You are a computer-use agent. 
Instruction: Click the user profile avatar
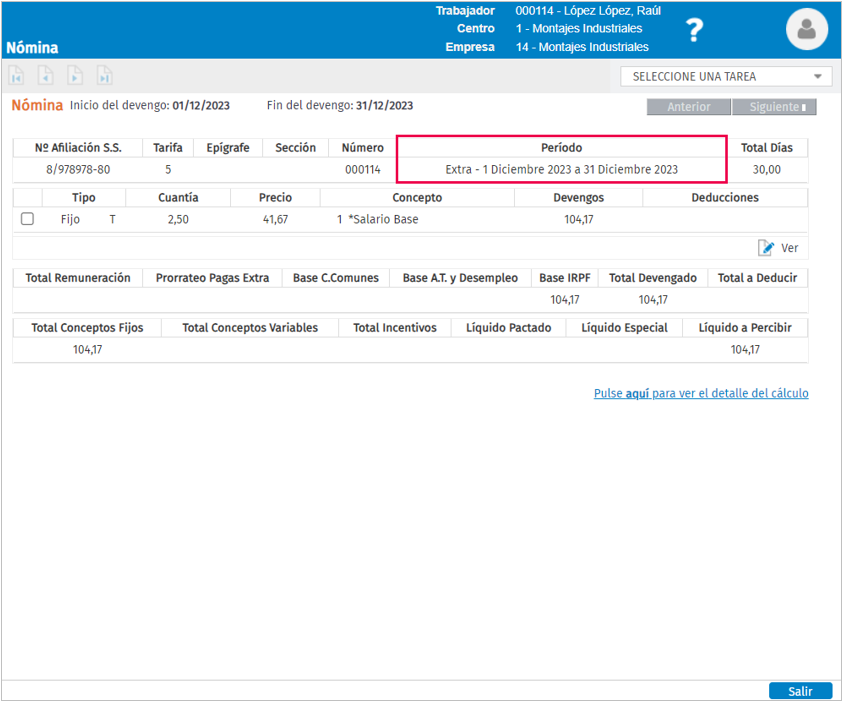[x=806, y=30]
